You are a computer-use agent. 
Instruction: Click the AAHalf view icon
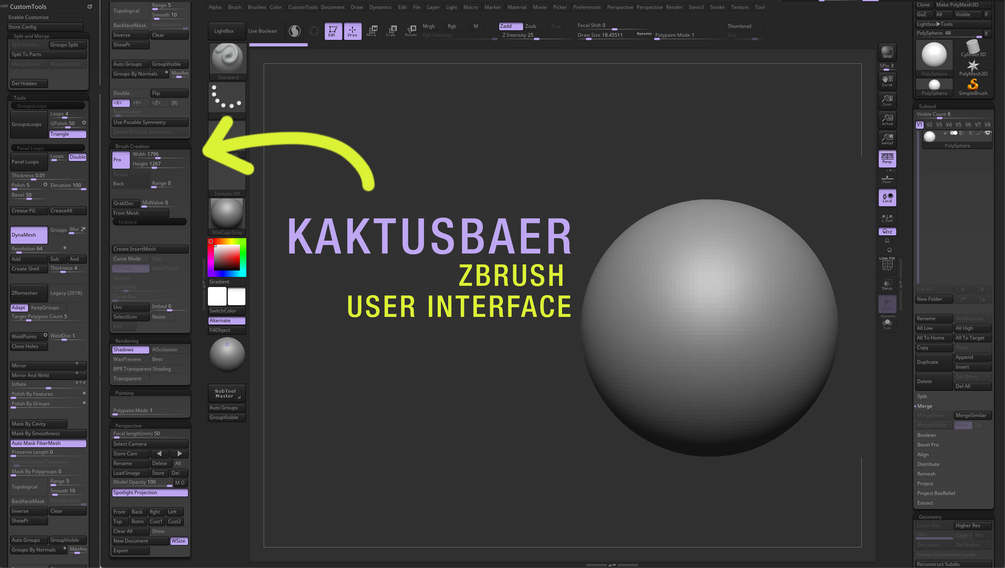887,139
